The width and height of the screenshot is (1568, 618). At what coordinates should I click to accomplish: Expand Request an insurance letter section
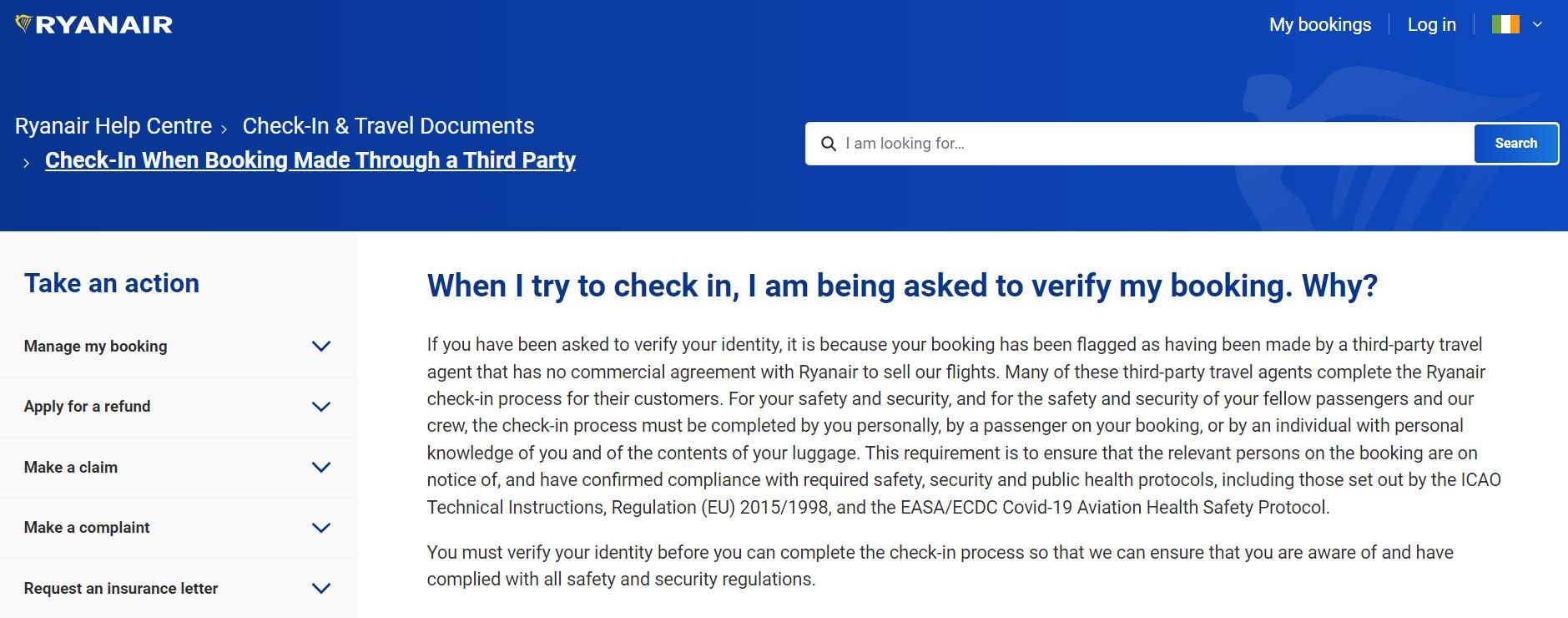[321, 589]
